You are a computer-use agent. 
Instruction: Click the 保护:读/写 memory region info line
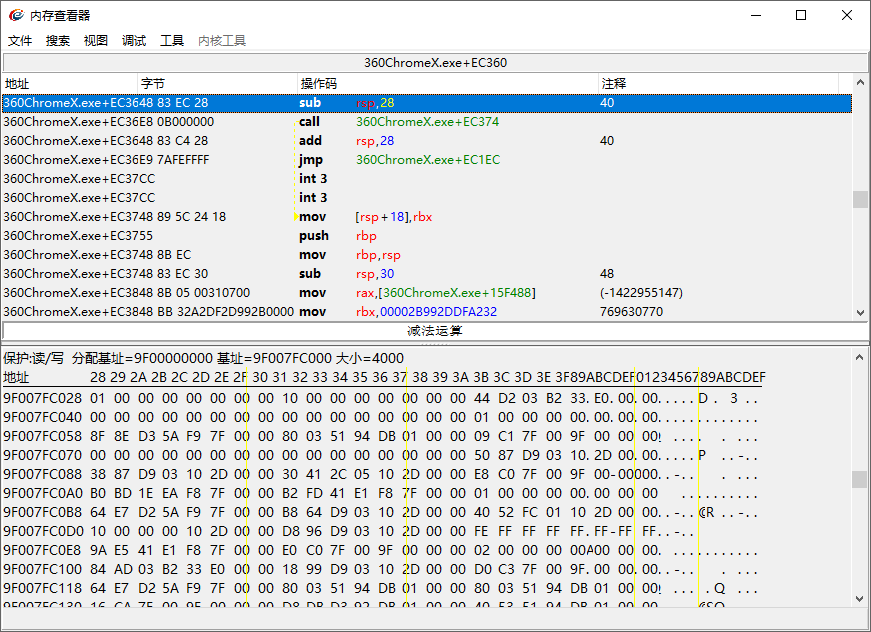(203, 358)
